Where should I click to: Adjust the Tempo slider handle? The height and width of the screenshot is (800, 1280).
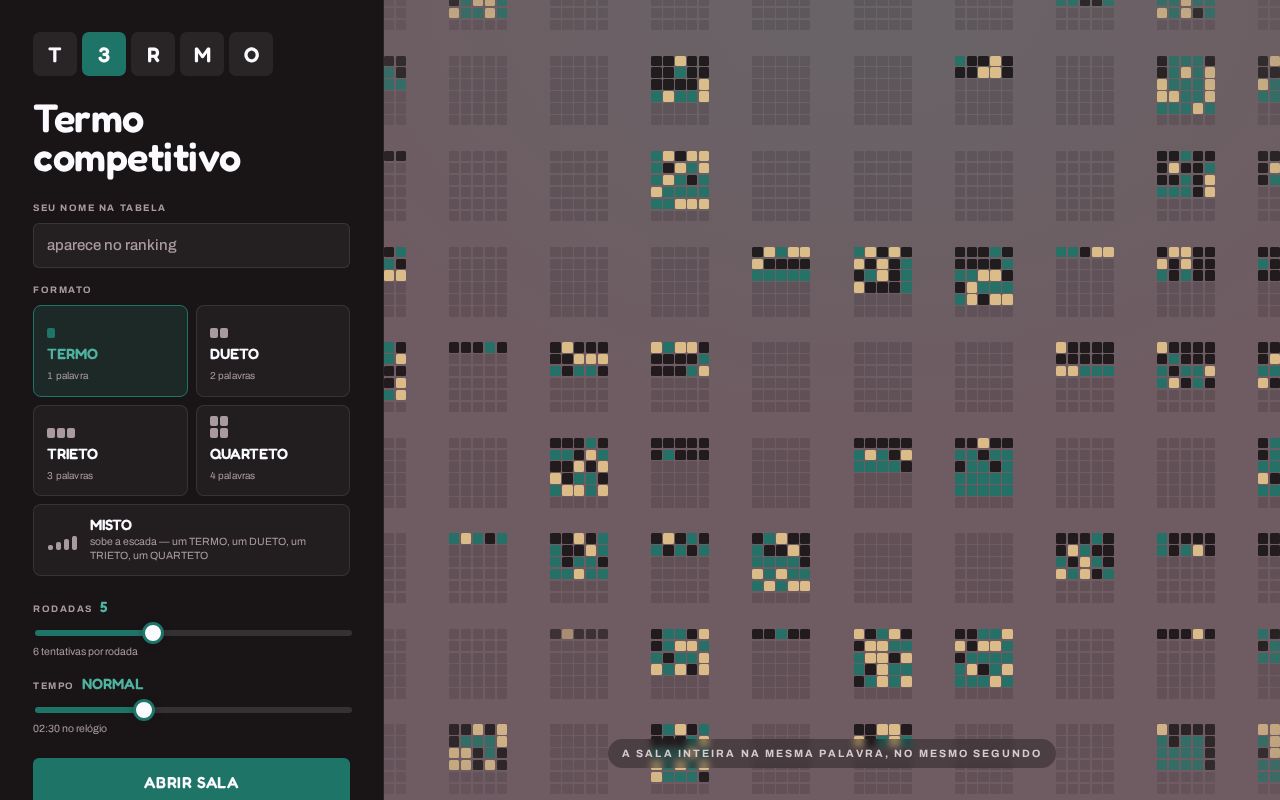[144, 710]
